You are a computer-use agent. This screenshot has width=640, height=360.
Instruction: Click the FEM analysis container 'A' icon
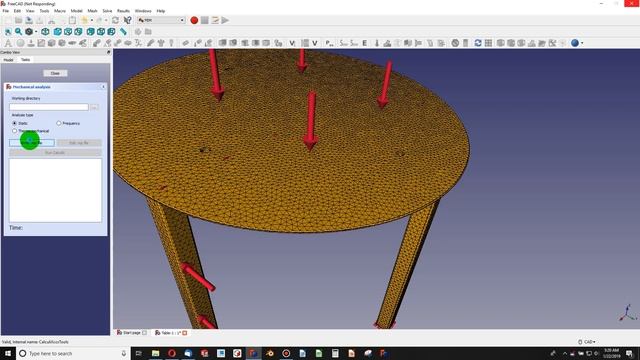8,43
